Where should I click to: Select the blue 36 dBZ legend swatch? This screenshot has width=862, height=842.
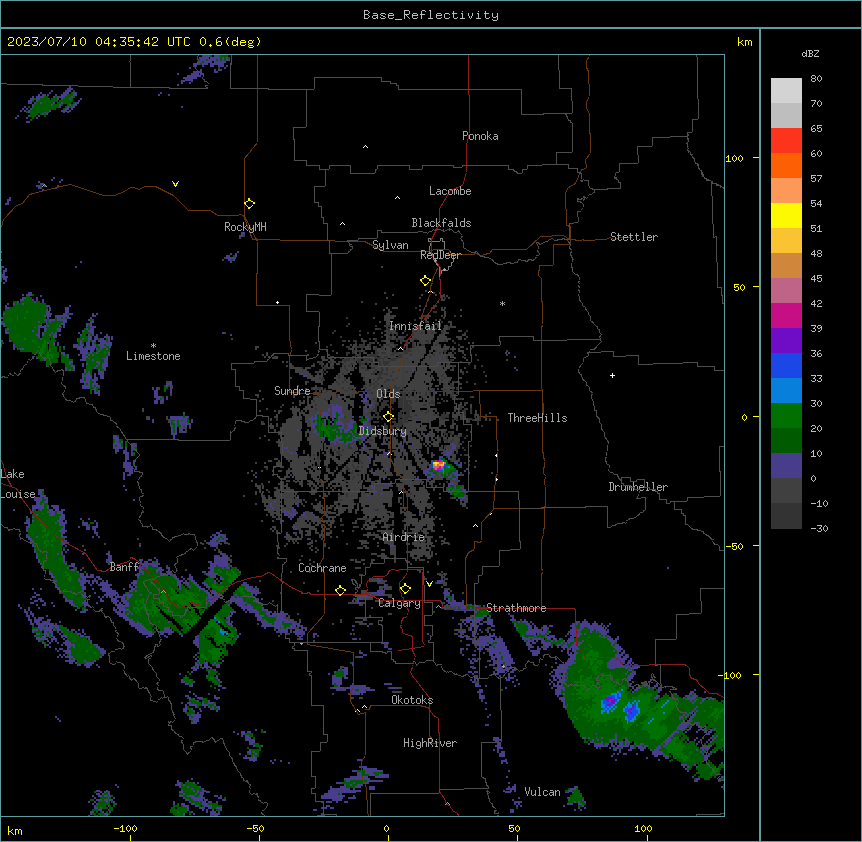tap(786, 365)
